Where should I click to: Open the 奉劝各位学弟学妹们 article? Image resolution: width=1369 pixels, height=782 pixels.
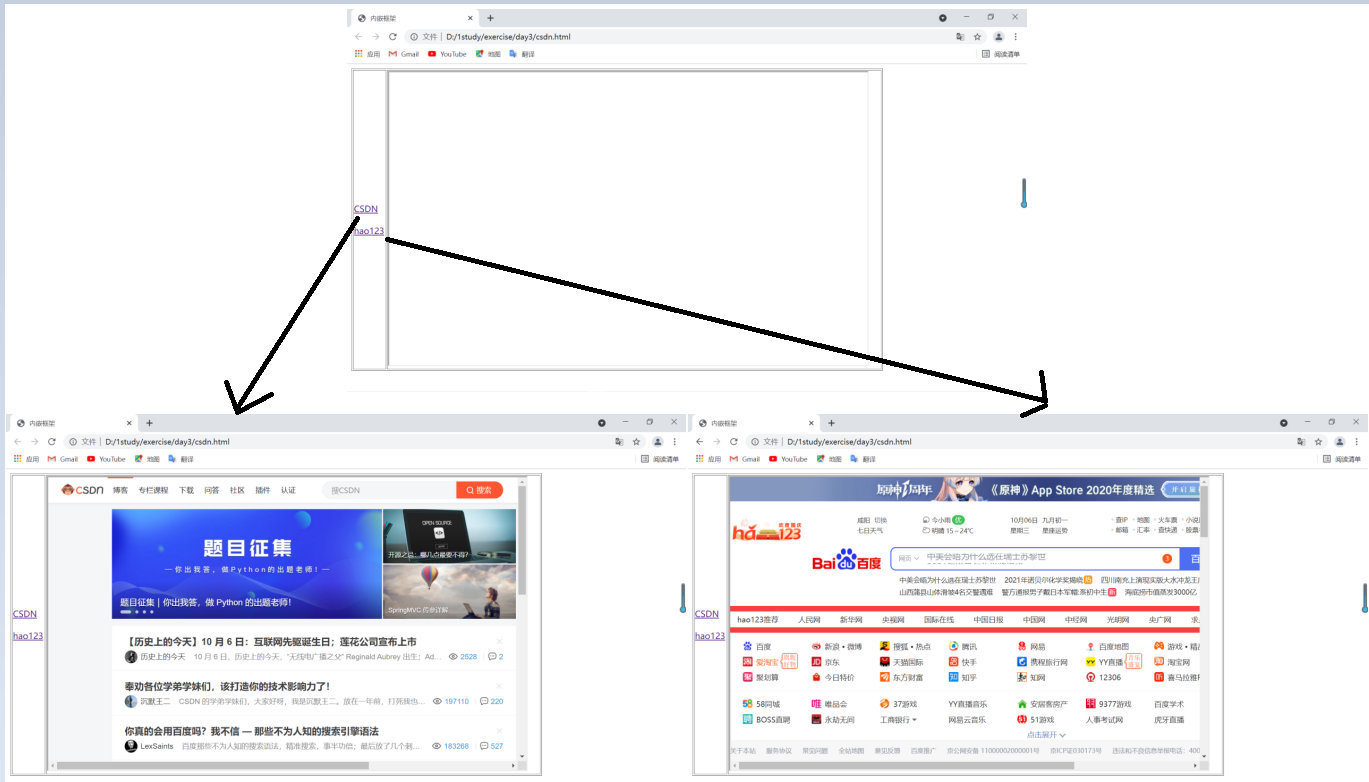[x=227, y=686]
